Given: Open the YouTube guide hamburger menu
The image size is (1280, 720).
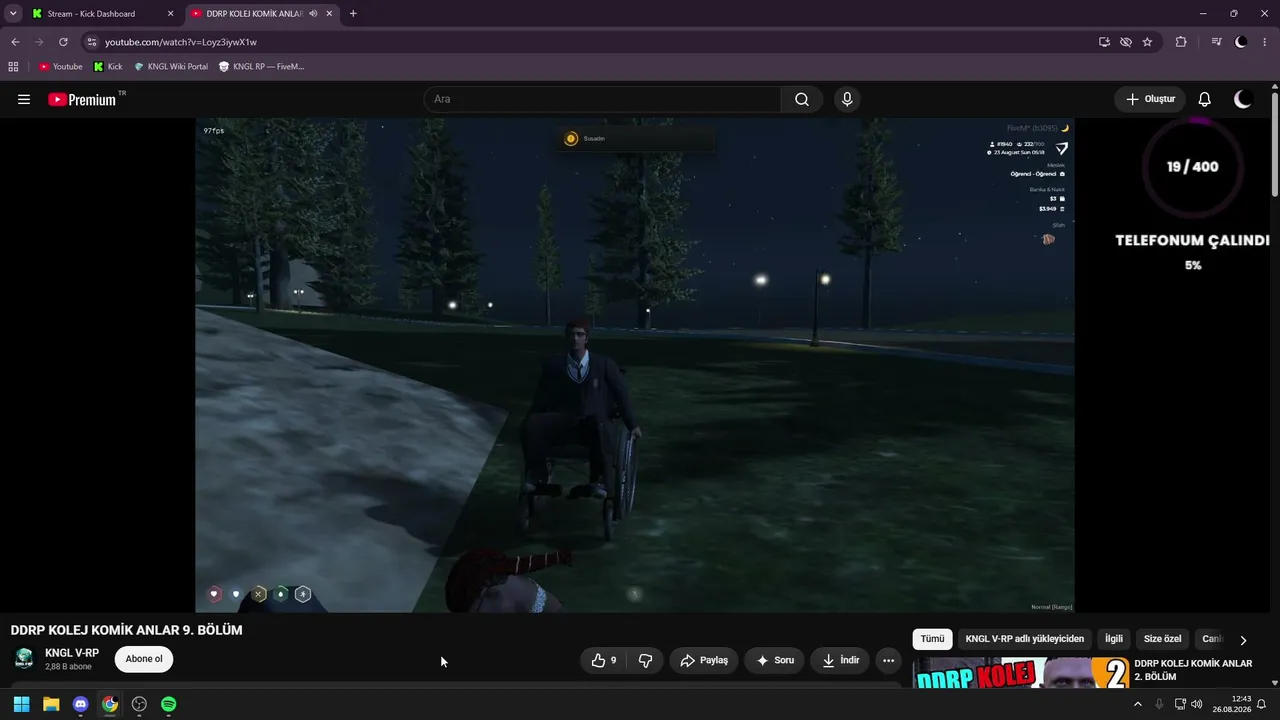Looking at the screenshot, I should tap(24, 99).
